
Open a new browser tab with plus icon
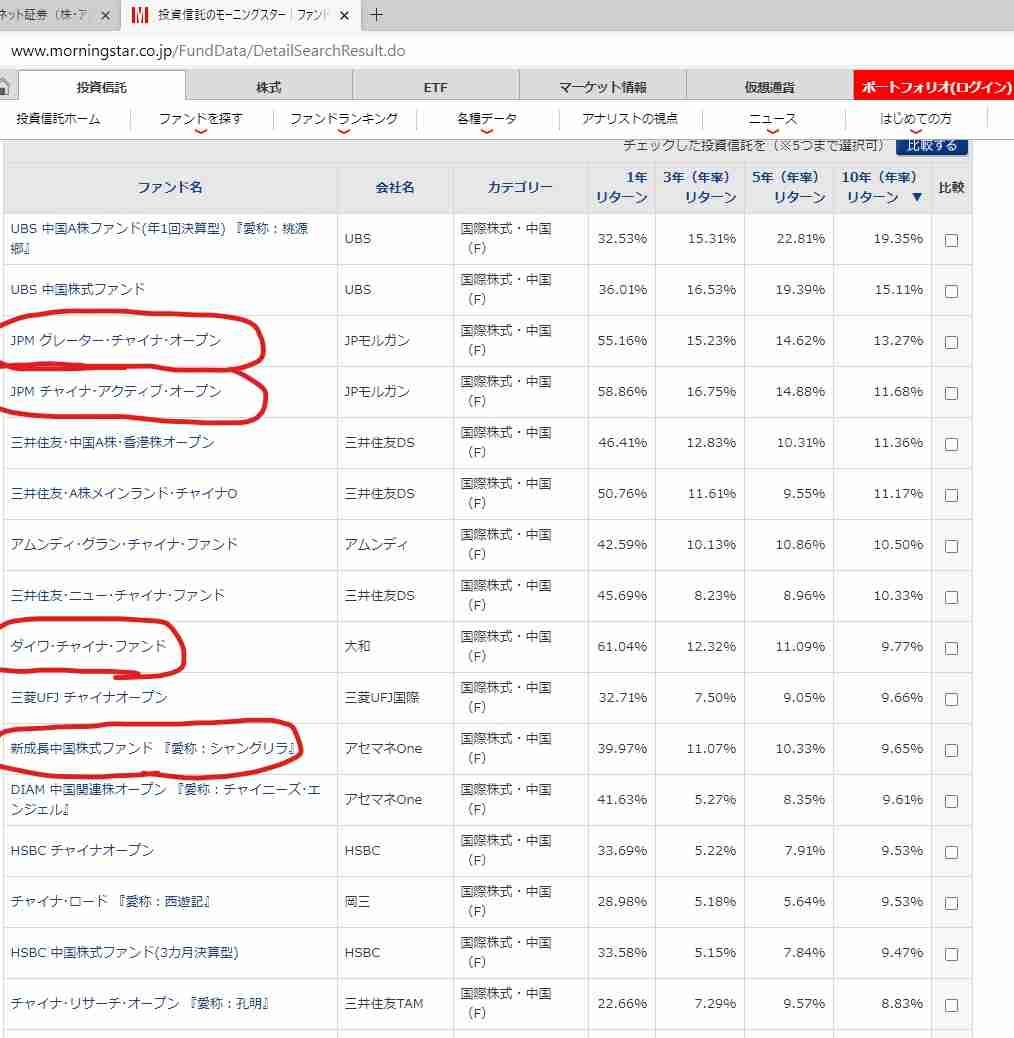tap(376, 15)
